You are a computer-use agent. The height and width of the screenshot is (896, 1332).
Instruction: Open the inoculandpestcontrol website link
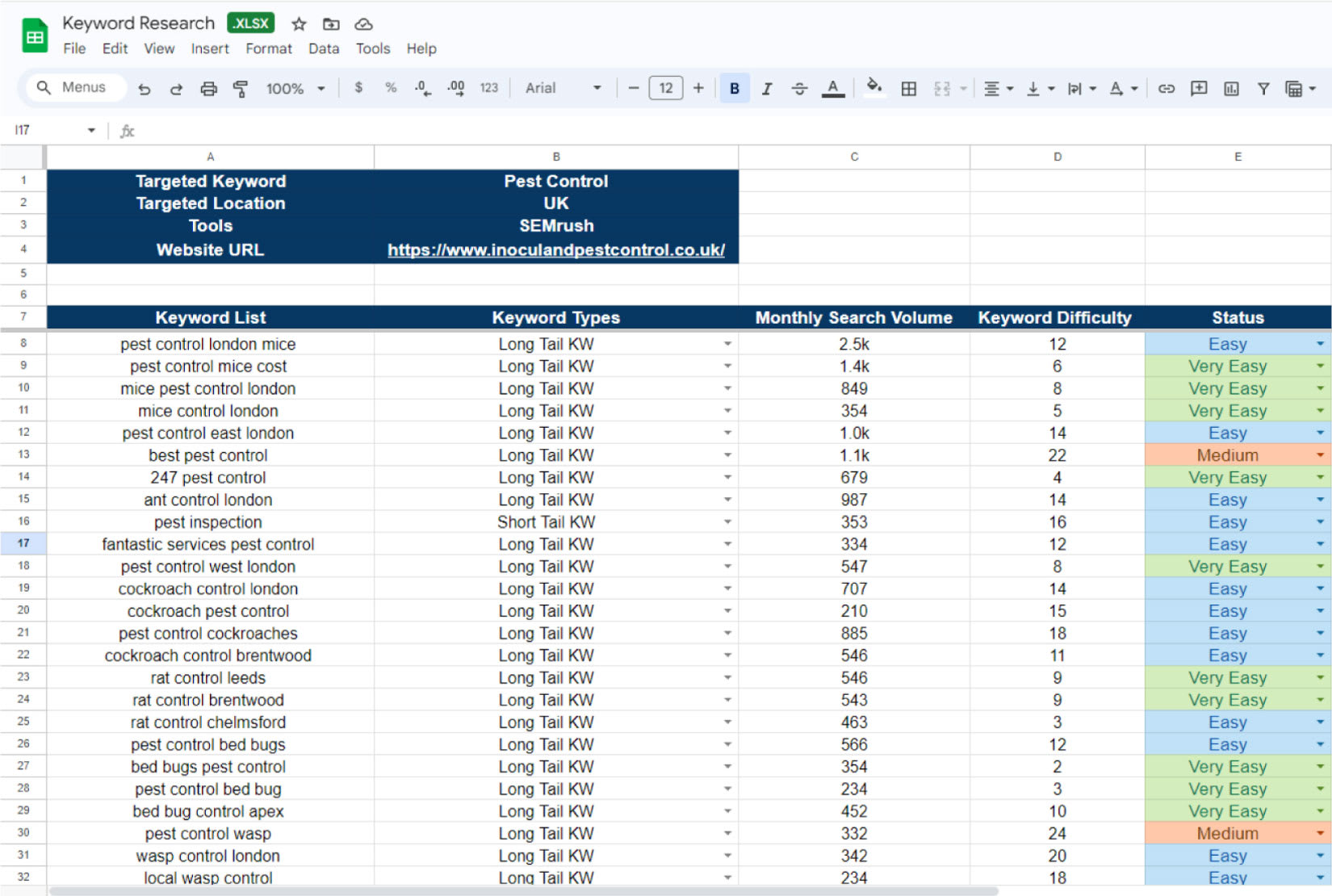555,250
